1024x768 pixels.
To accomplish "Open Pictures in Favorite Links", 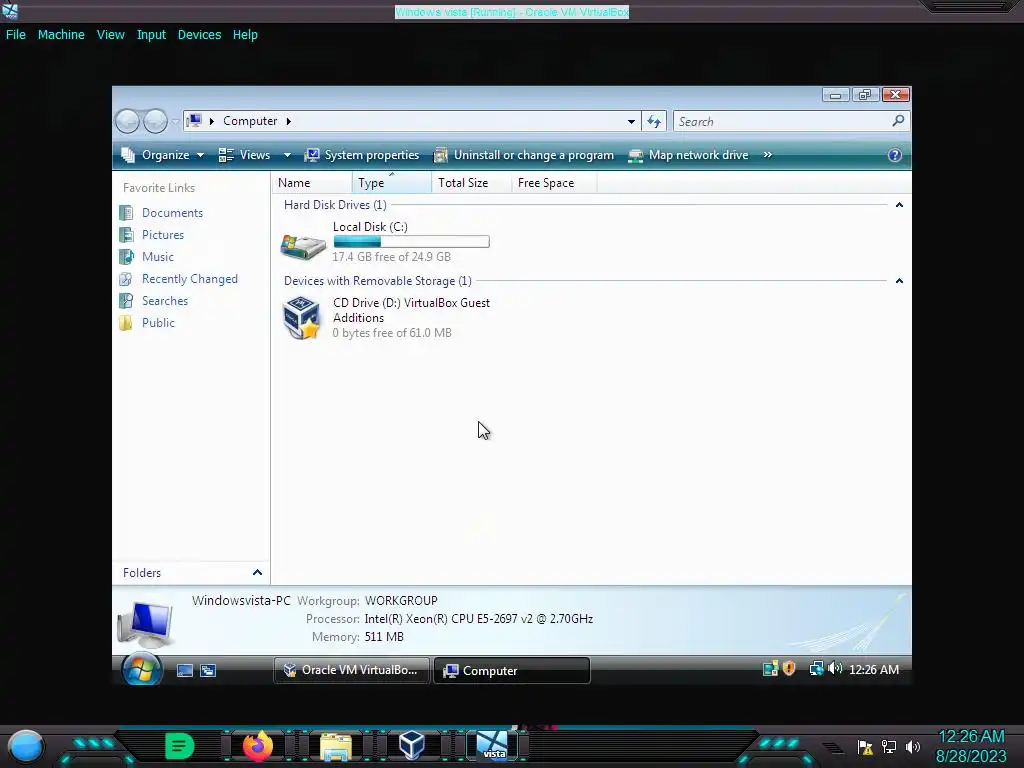I will point(163,234).
